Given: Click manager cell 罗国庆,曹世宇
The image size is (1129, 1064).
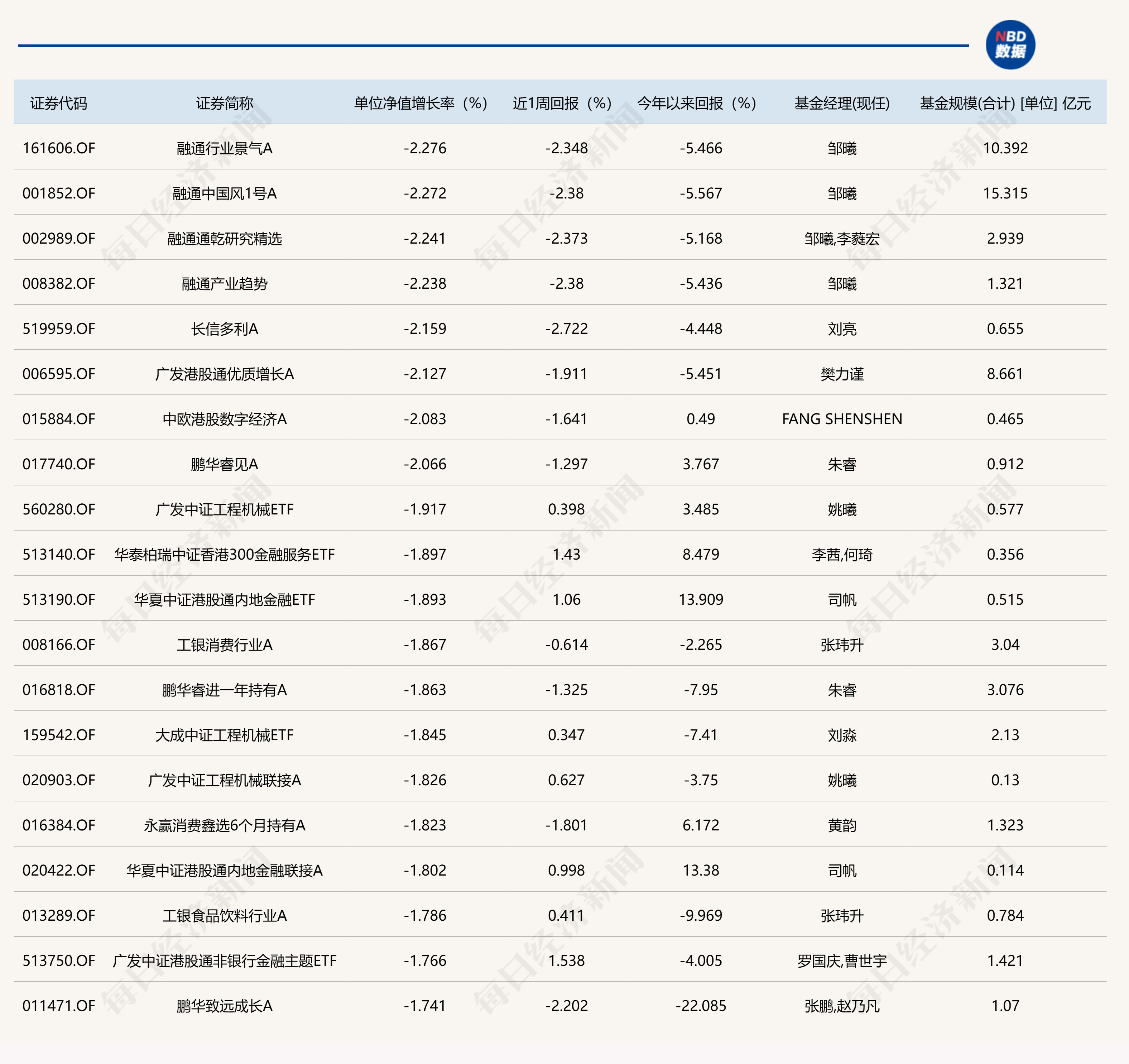Looking at the screenshot, I should tap(842, 960).
